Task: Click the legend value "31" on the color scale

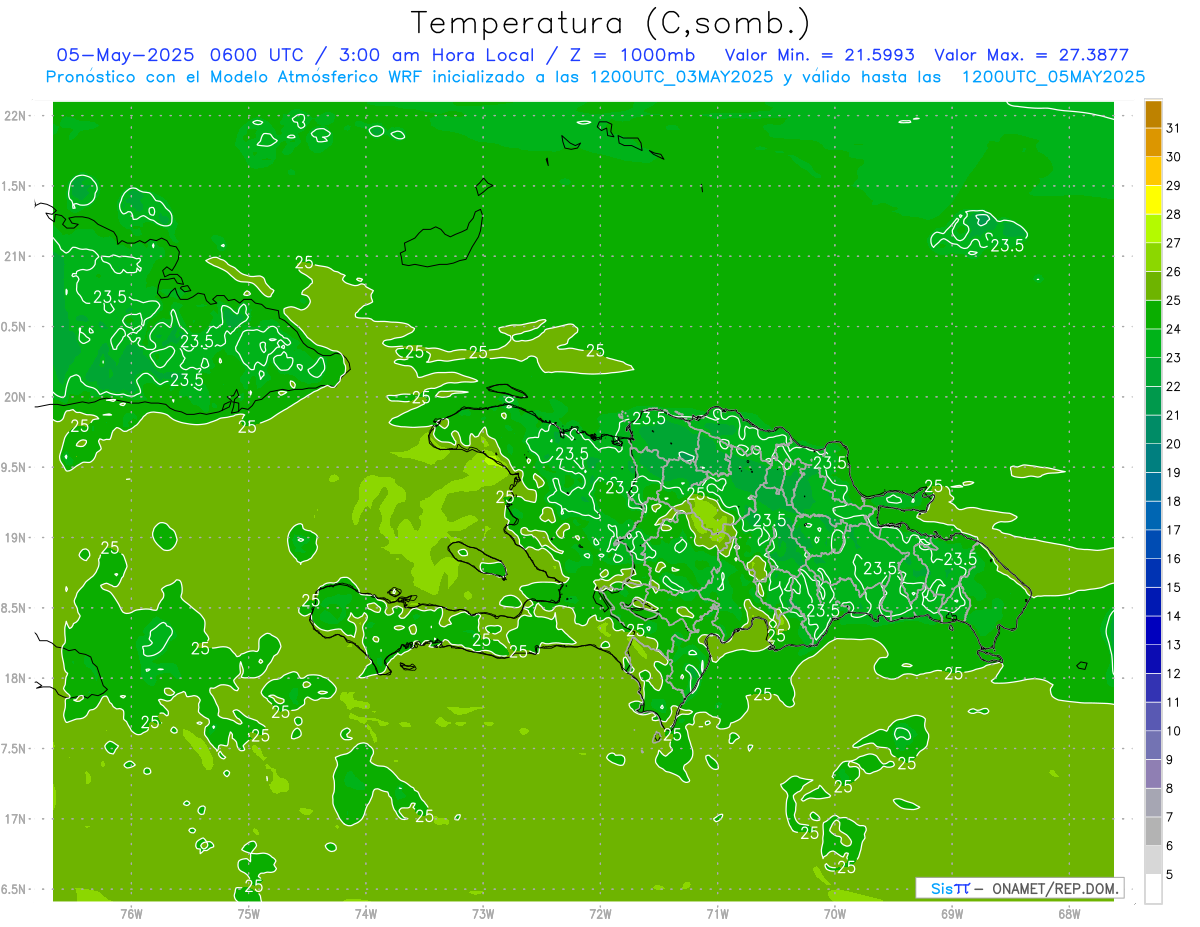Action: tap(1174, 128)
